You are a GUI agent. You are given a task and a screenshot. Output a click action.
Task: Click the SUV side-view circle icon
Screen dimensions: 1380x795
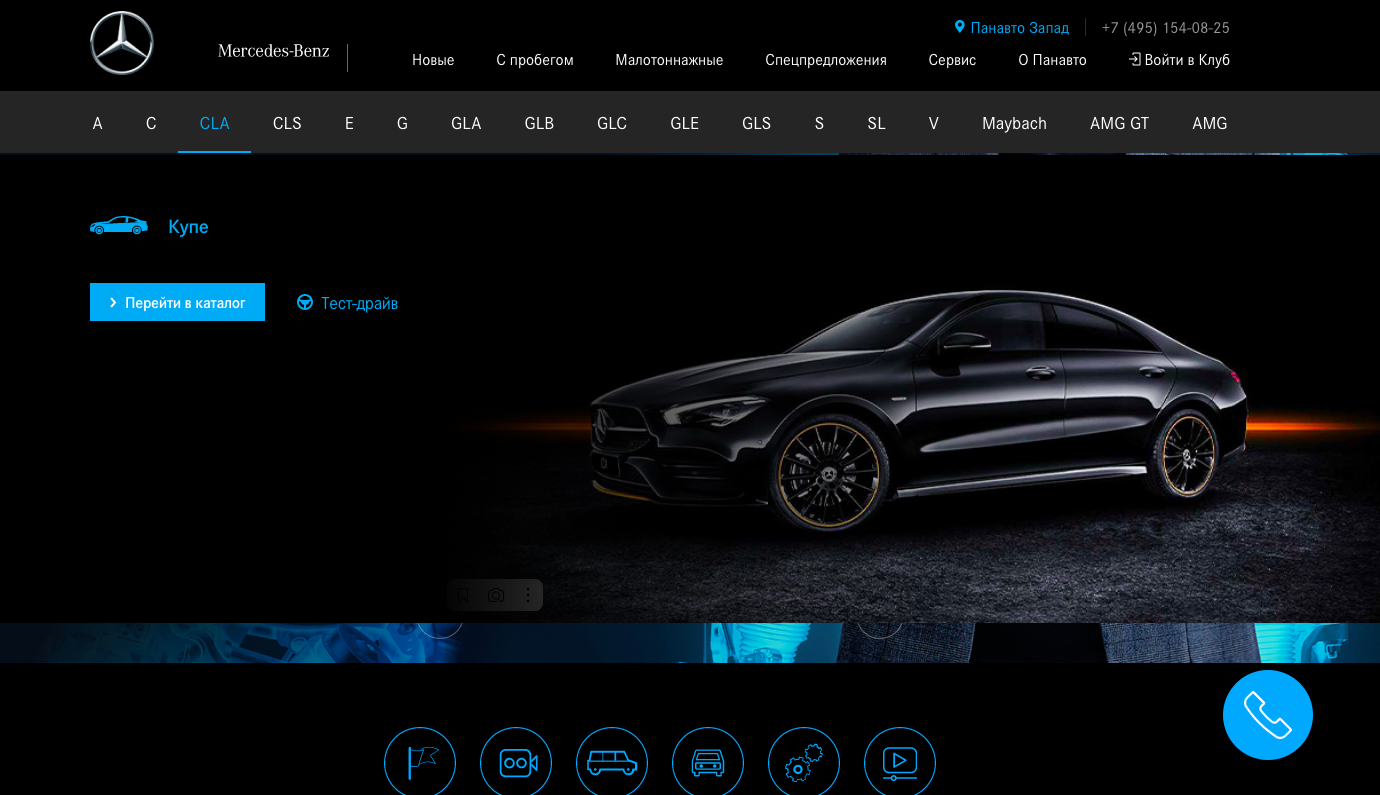612,762
